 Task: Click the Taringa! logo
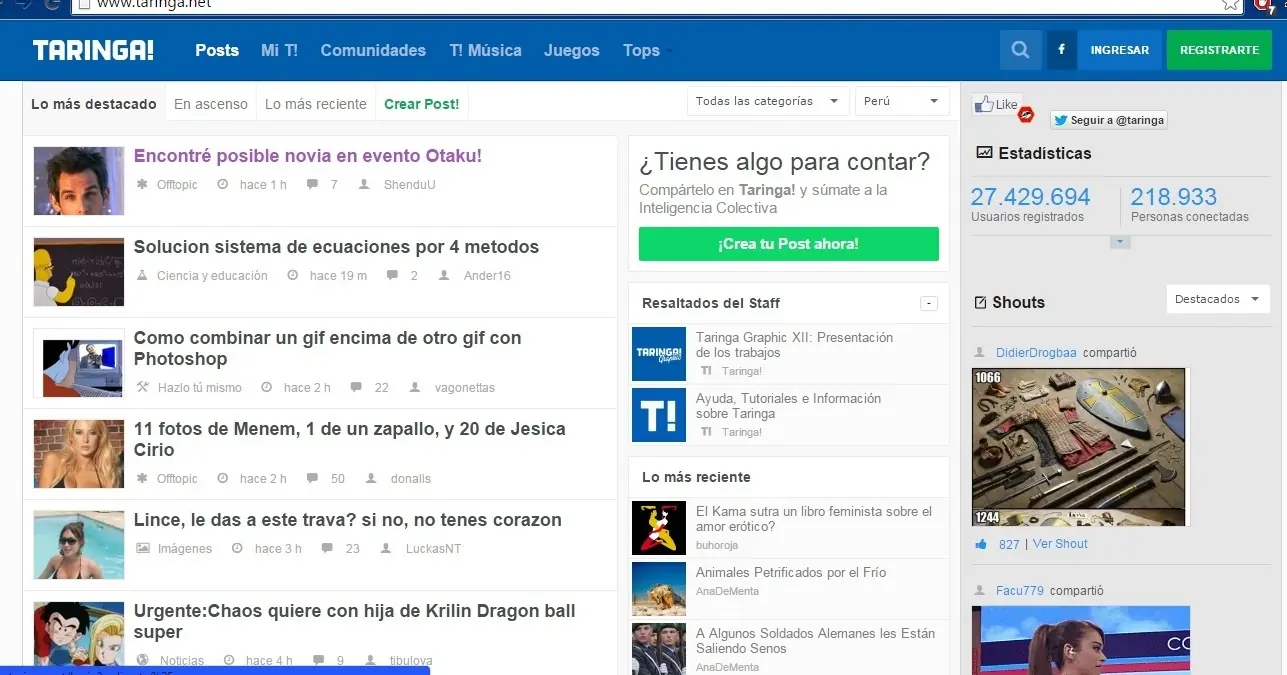coord(93,50)
